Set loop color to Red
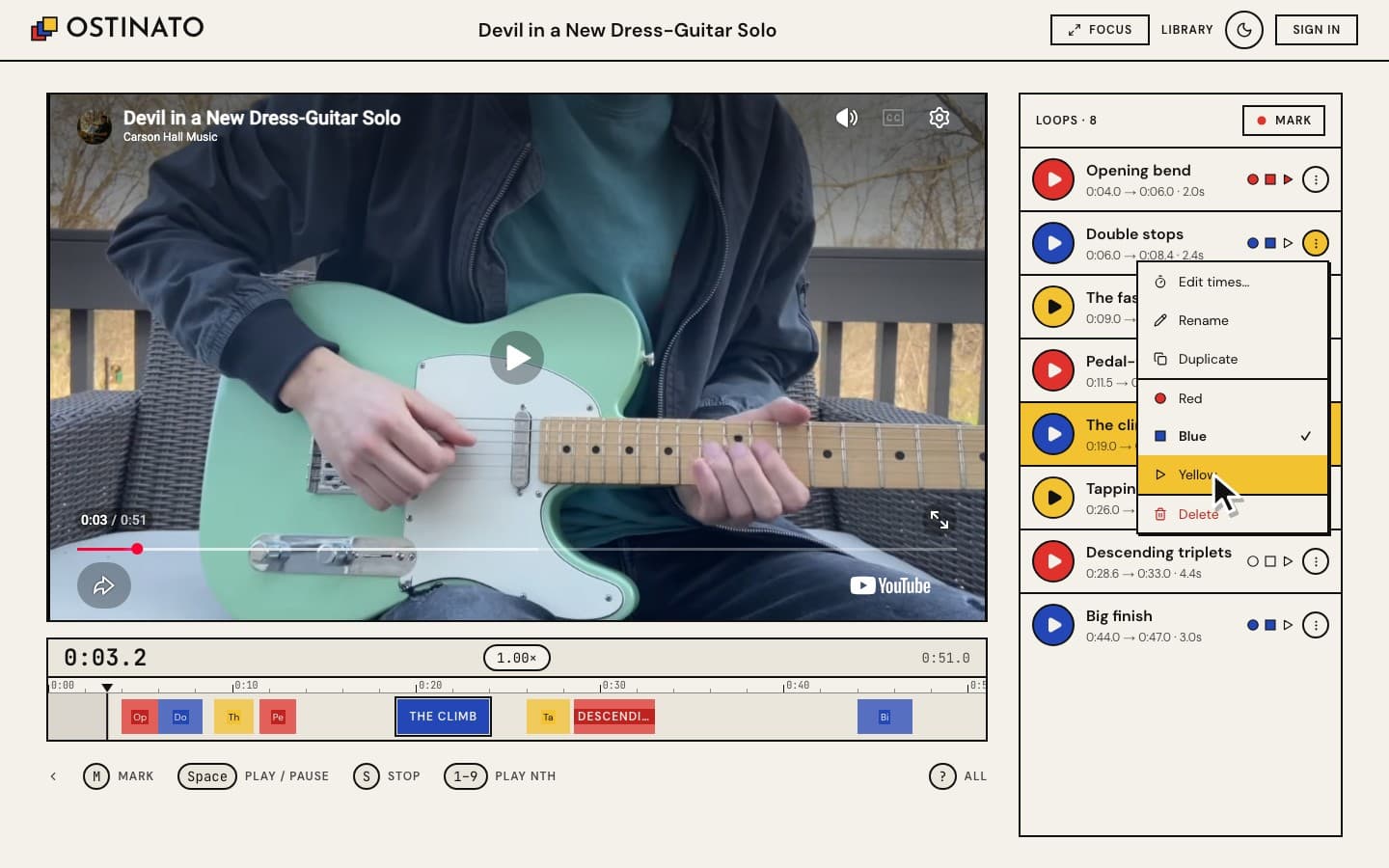The width and height of the screenshot is (1389, 868). tap(1233, 398)
